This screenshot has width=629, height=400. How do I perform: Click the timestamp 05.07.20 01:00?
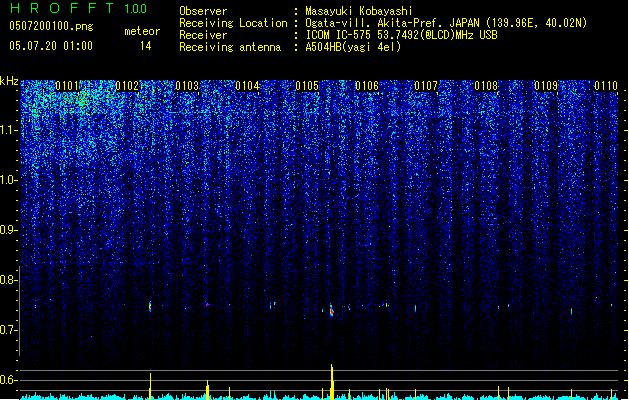pyautogui.click(x=51, y=46)
